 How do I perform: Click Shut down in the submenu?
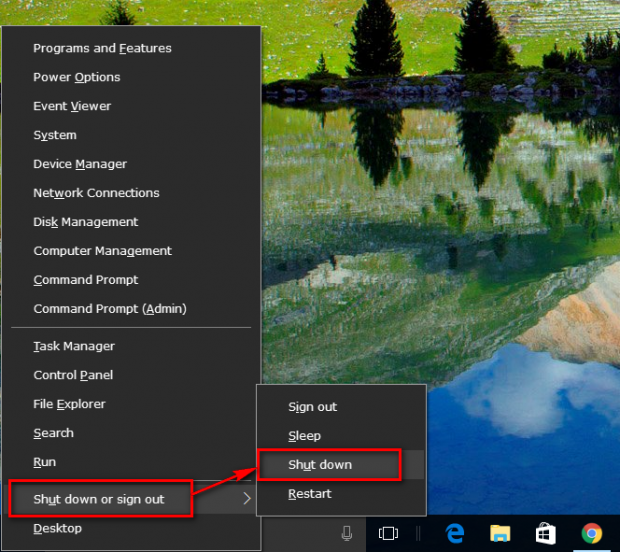point(341,465)
